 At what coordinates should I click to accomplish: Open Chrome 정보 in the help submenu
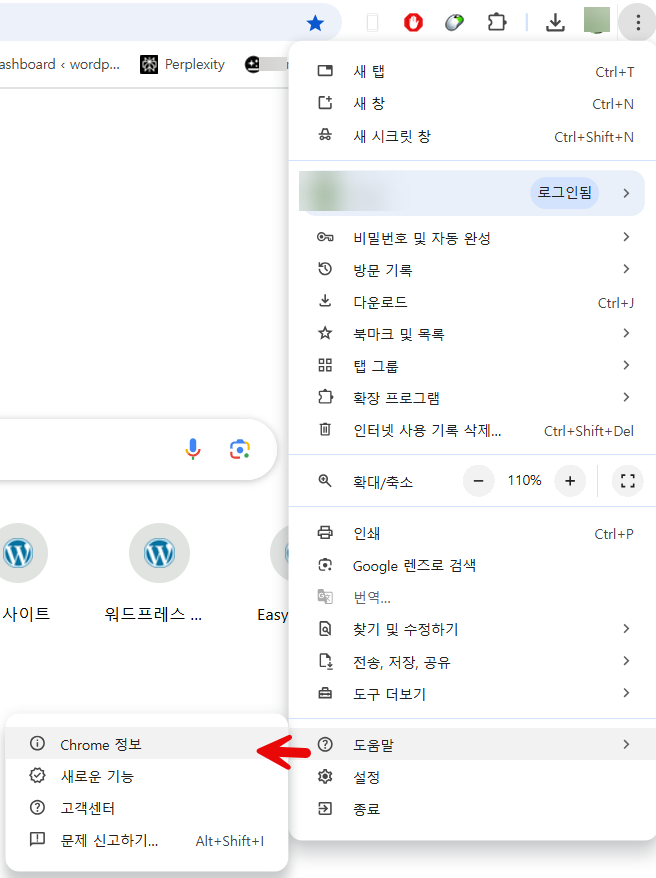[x=147, y=744]
